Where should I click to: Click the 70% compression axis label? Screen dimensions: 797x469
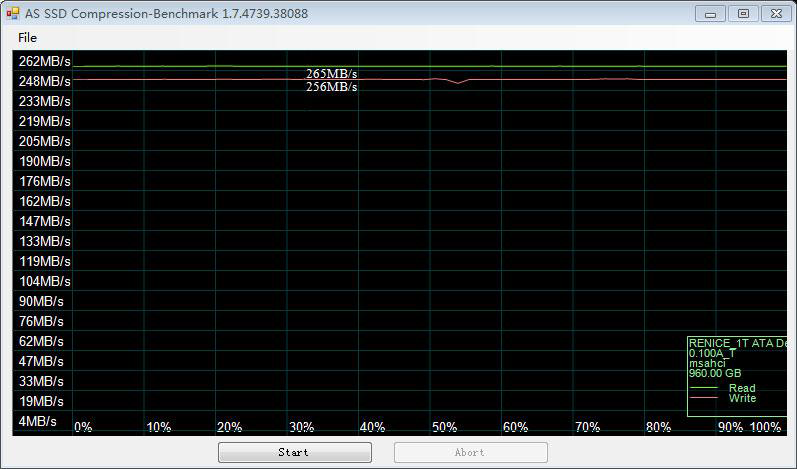(588, 427)
